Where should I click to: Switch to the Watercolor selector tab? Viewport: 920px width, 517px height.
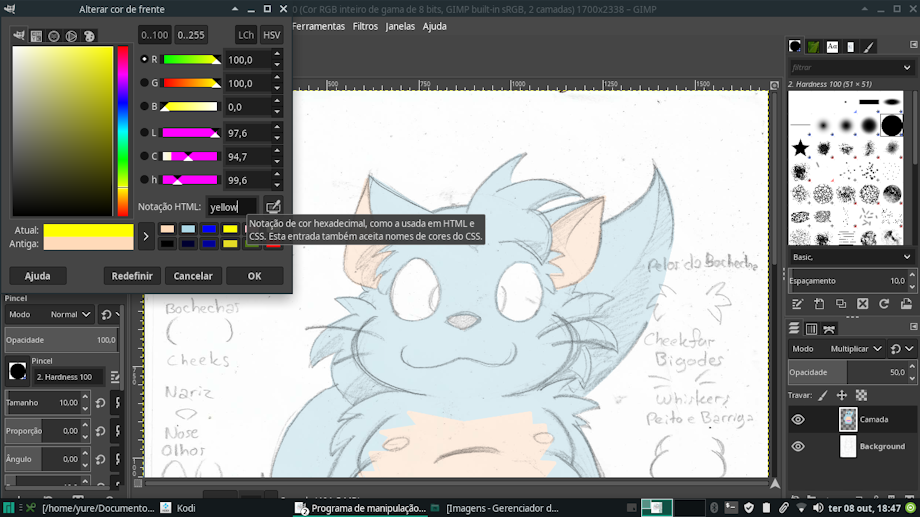(x=54, y=36)
